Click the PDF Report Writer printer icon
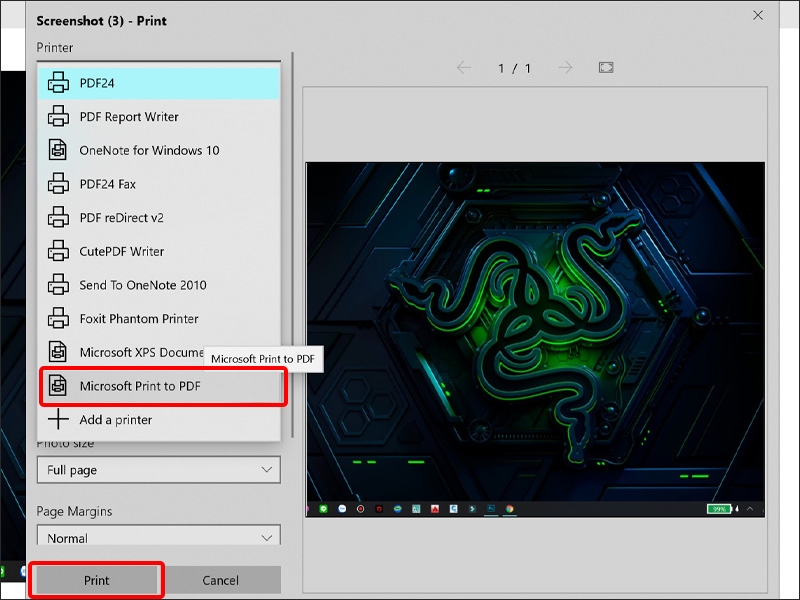Image resolution: width=800 pixels, height=600 pixels. point(58,116)
